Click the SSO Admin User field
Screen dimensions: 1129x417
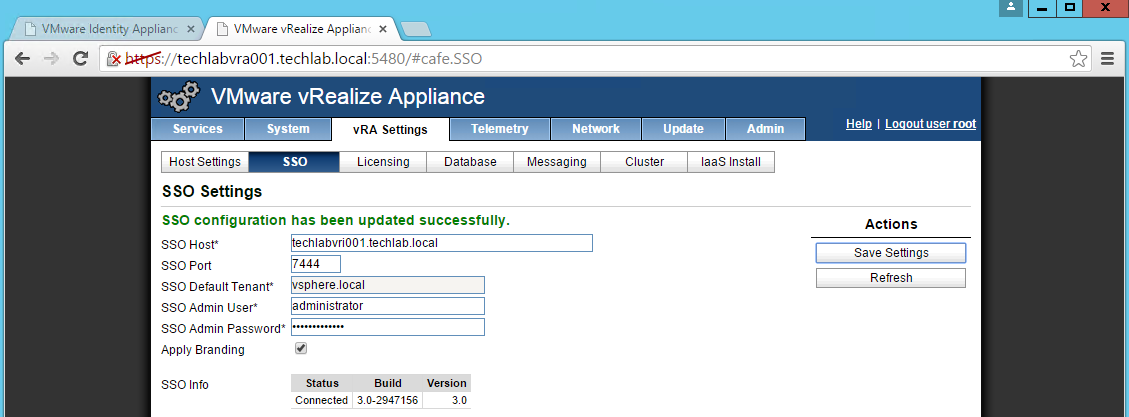387,306
